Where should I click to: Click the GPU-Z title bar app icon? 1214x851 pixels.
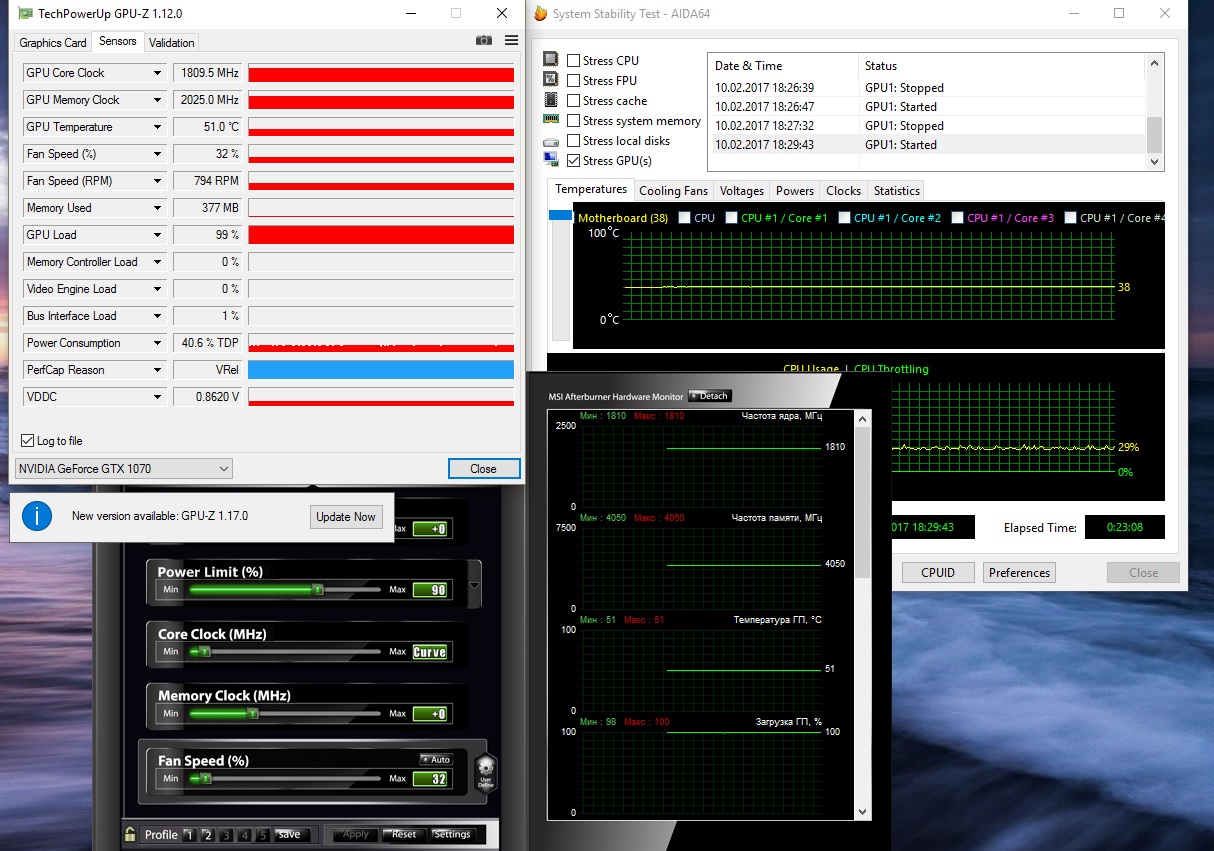point(25,14)
